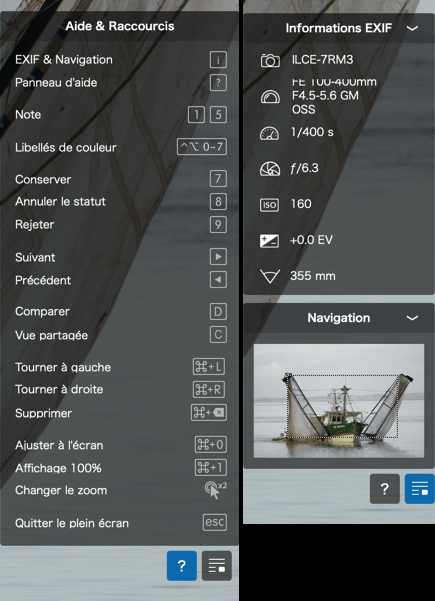This screenshot has width=435, height=601.
Task: Click the focal length icon beside 355 mm
Action: (x=270, y=276)
